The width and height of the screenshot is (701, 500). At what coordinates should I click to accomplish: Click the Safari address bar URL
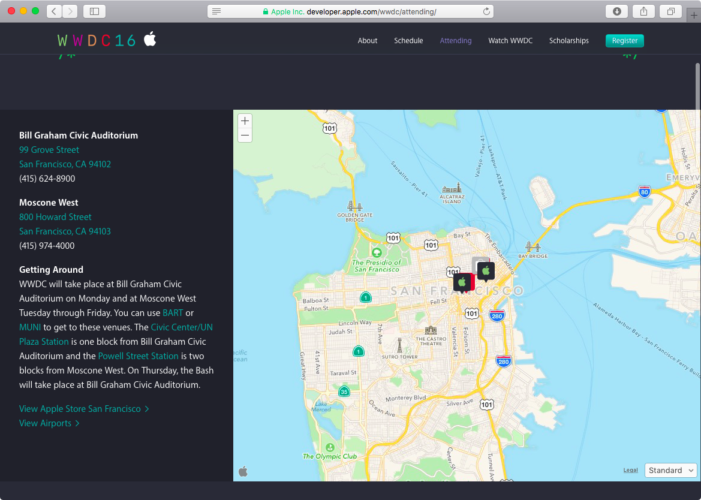point(350,11)
